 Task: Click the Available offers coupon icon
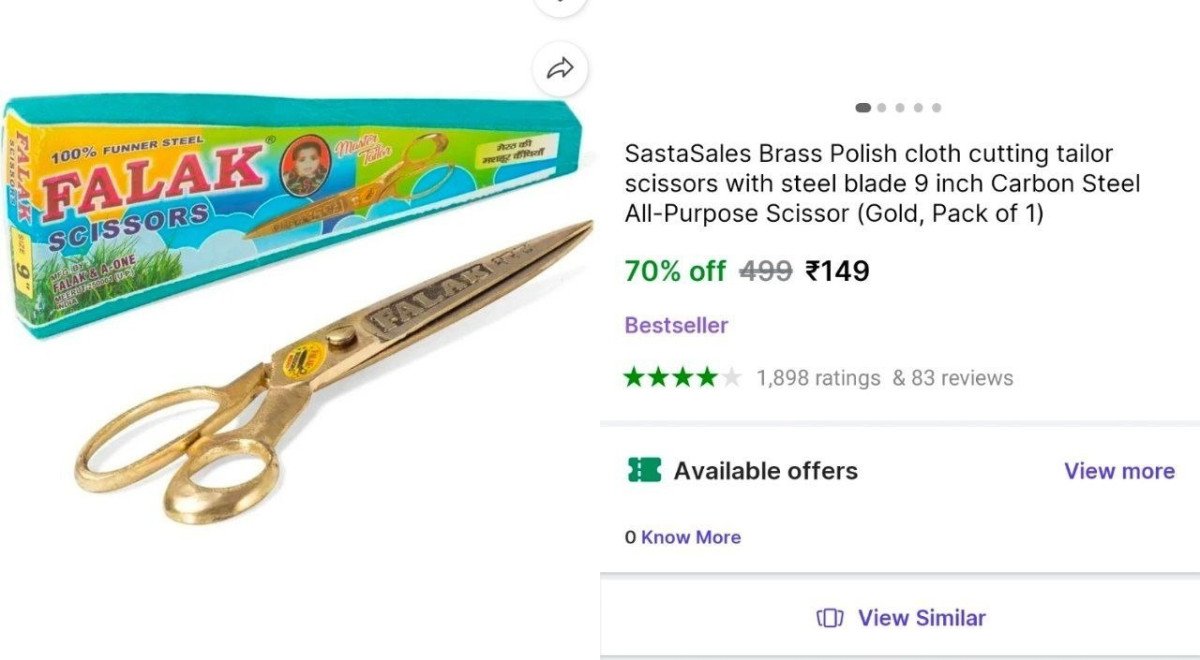pyautogui.click(x=644, y=471)
